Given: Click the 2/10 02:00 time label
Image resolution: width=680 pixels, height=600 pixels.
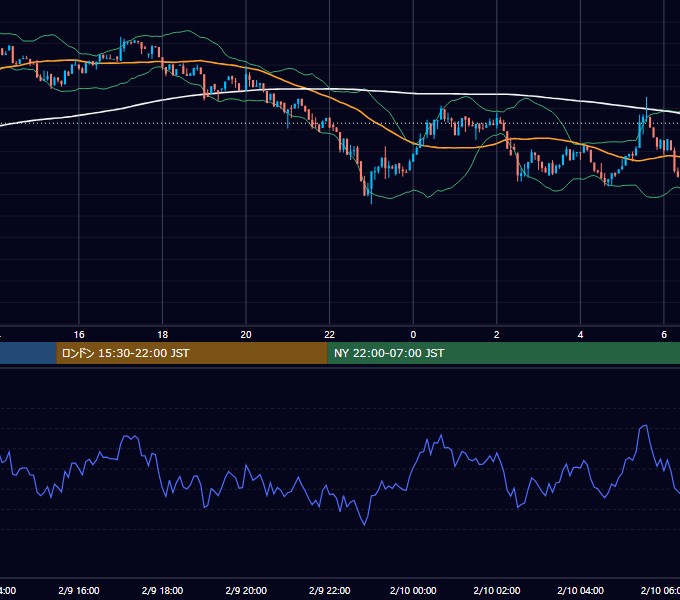Looking at the screenshot, I should click(497, 590).
